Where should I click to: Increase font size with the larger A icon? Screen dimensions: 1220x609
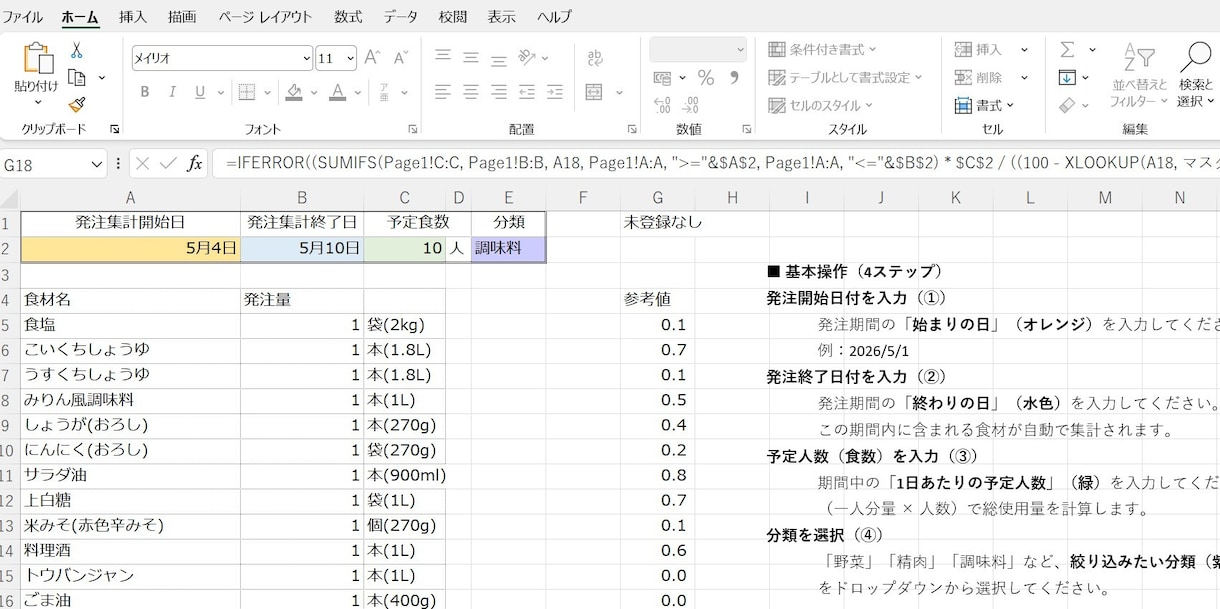[x=373, y=58]
